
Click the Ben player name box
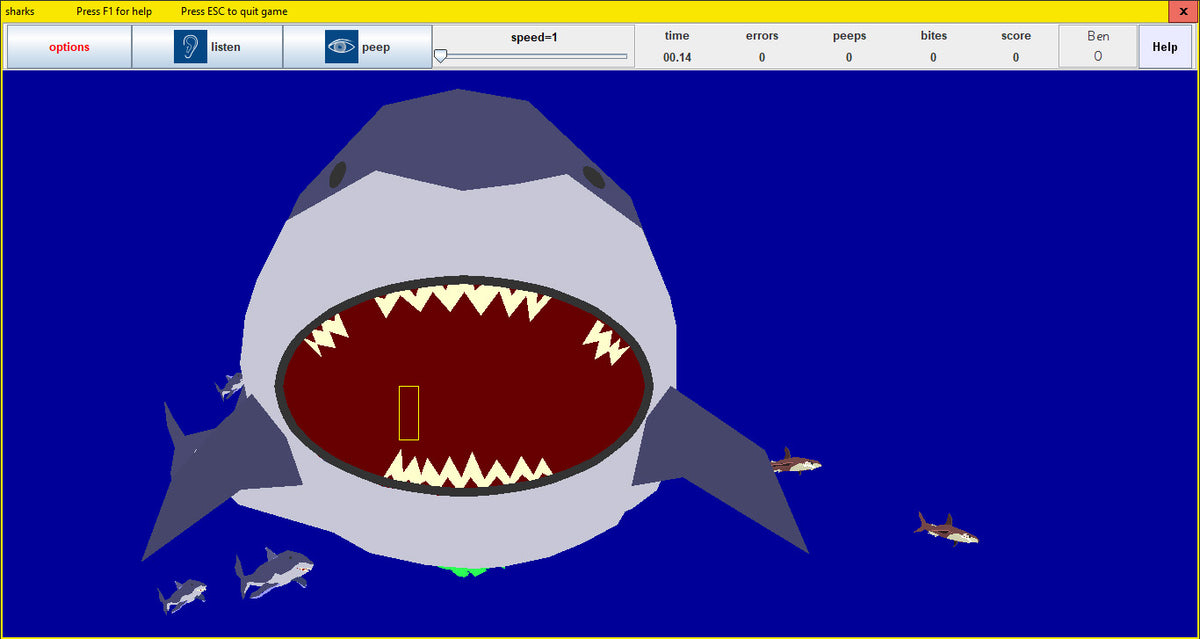click(x=1098, y=47)
